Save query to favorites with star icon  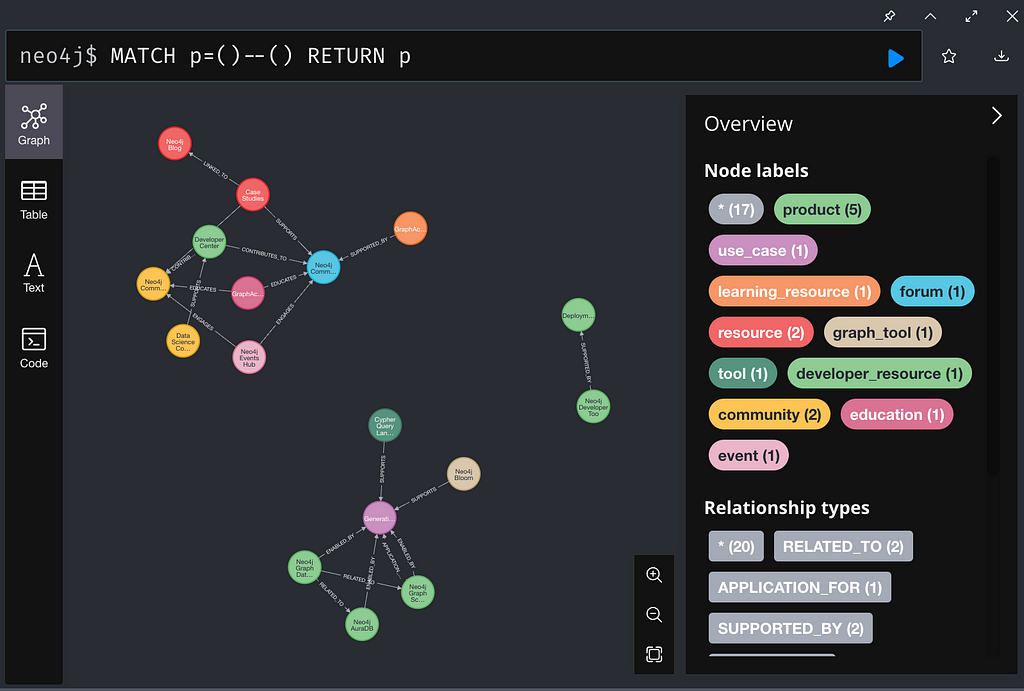coord(949,57)
